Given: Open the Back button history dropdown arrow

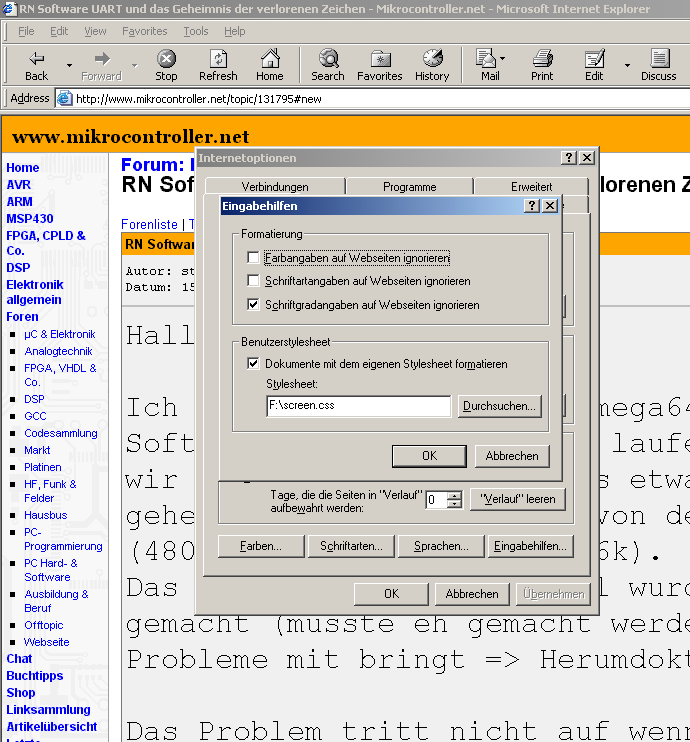Looking at the screenshot, I should [x=70, y=65].
